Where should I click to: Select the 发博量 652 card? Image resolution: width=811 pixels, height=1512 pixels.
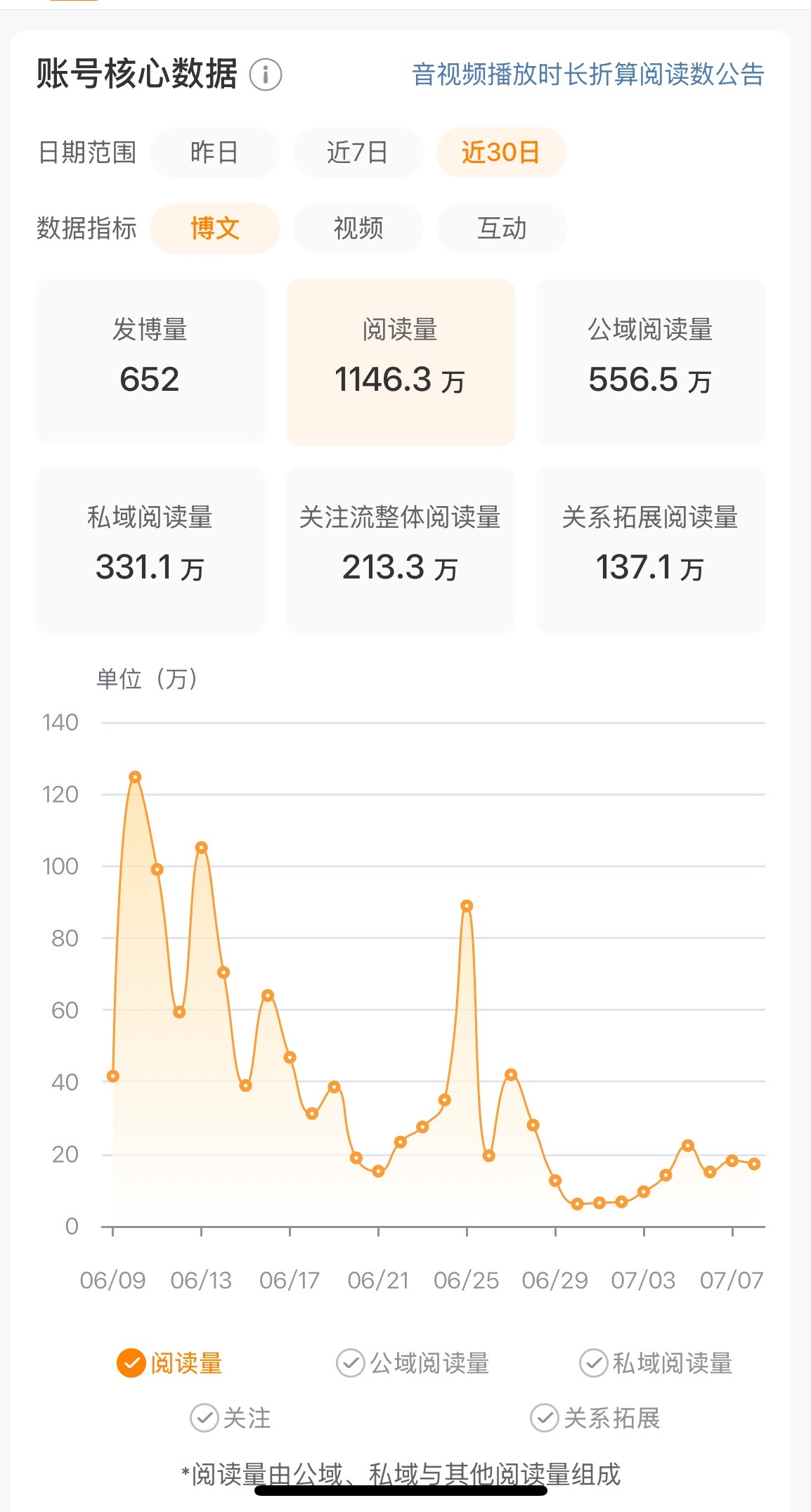point(150,362)
